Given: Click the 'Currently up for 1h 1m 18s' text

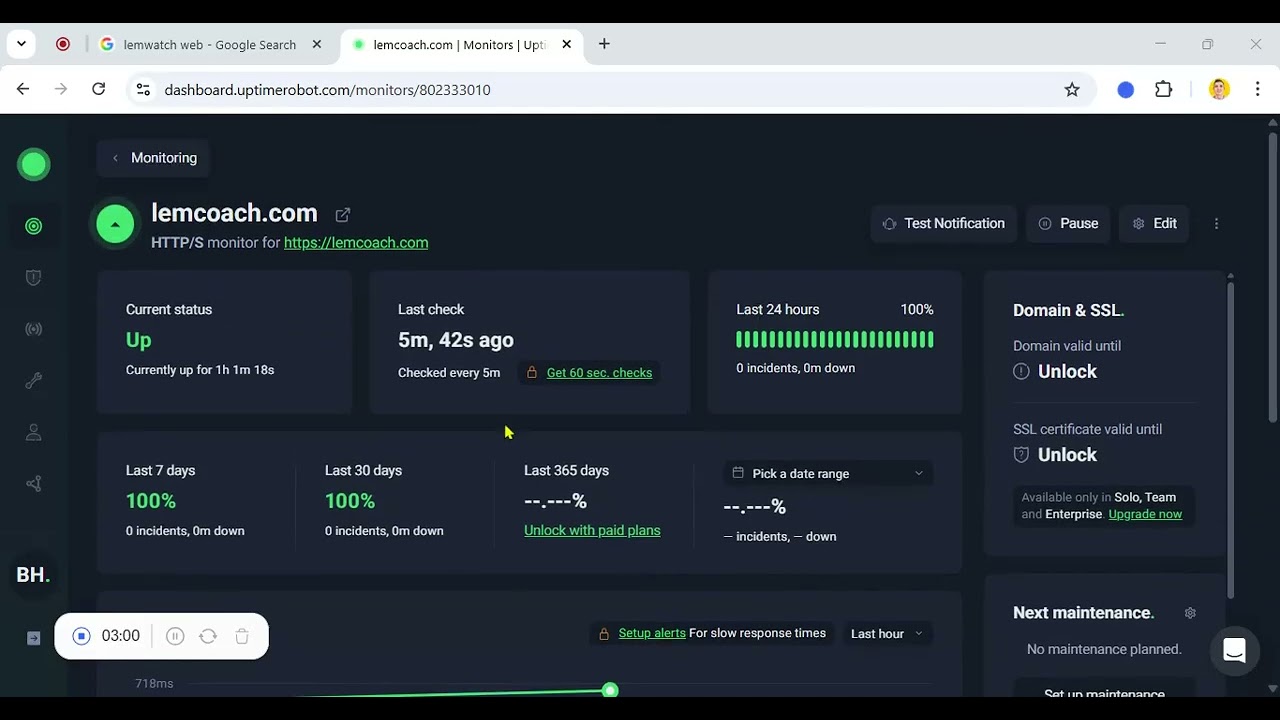Looking at the screenshot, I should tap(200, 370).
